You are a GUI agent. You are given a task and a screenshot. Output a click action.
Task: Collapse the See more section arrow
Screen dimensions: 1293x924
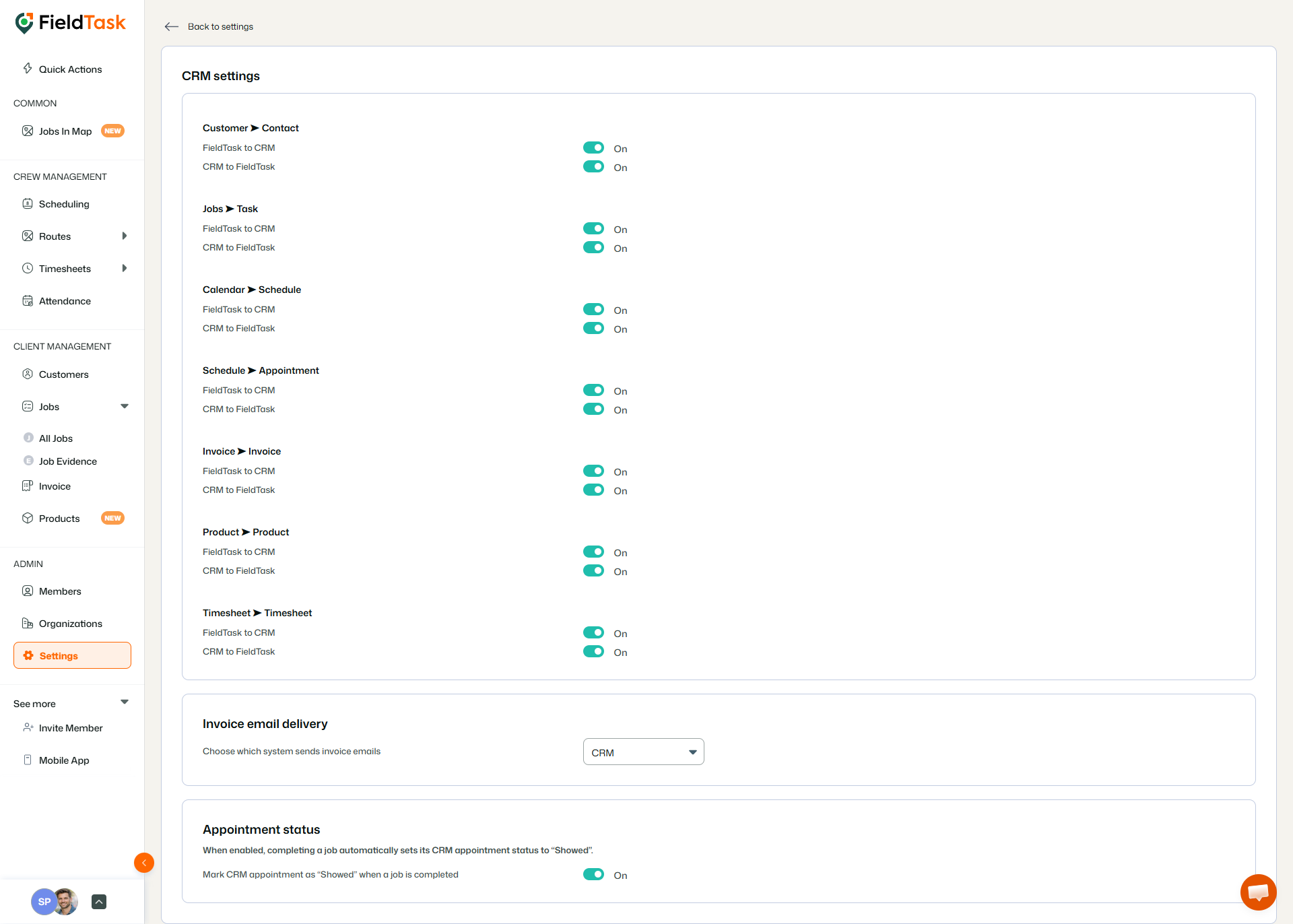(125, 702)
